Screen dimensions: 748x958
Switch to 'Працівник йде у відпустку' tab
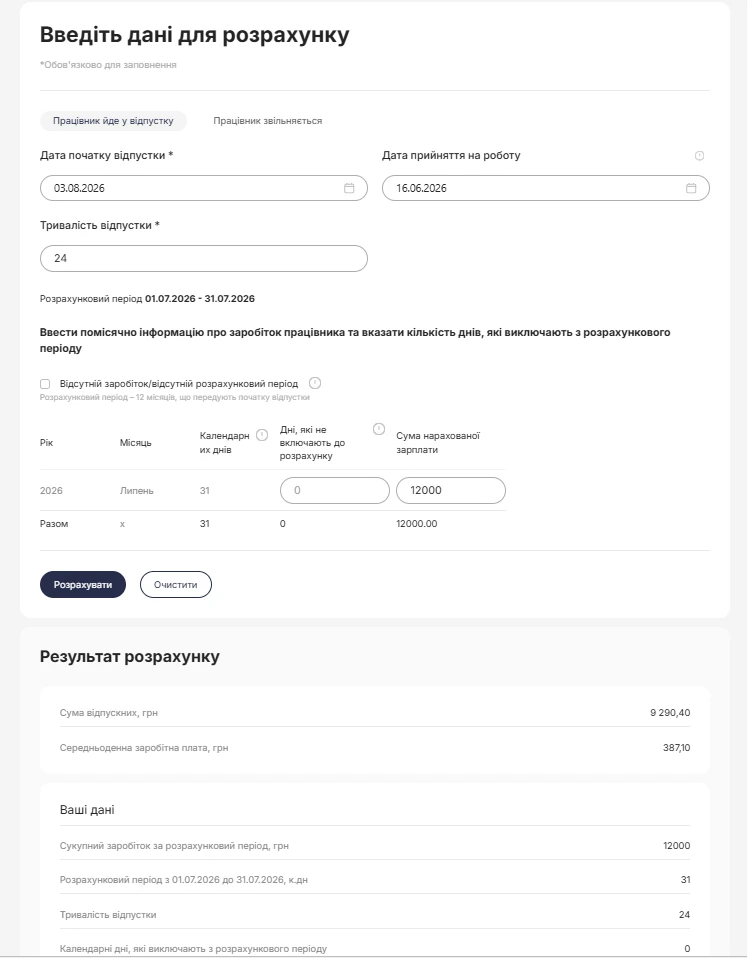click(113, 121)
